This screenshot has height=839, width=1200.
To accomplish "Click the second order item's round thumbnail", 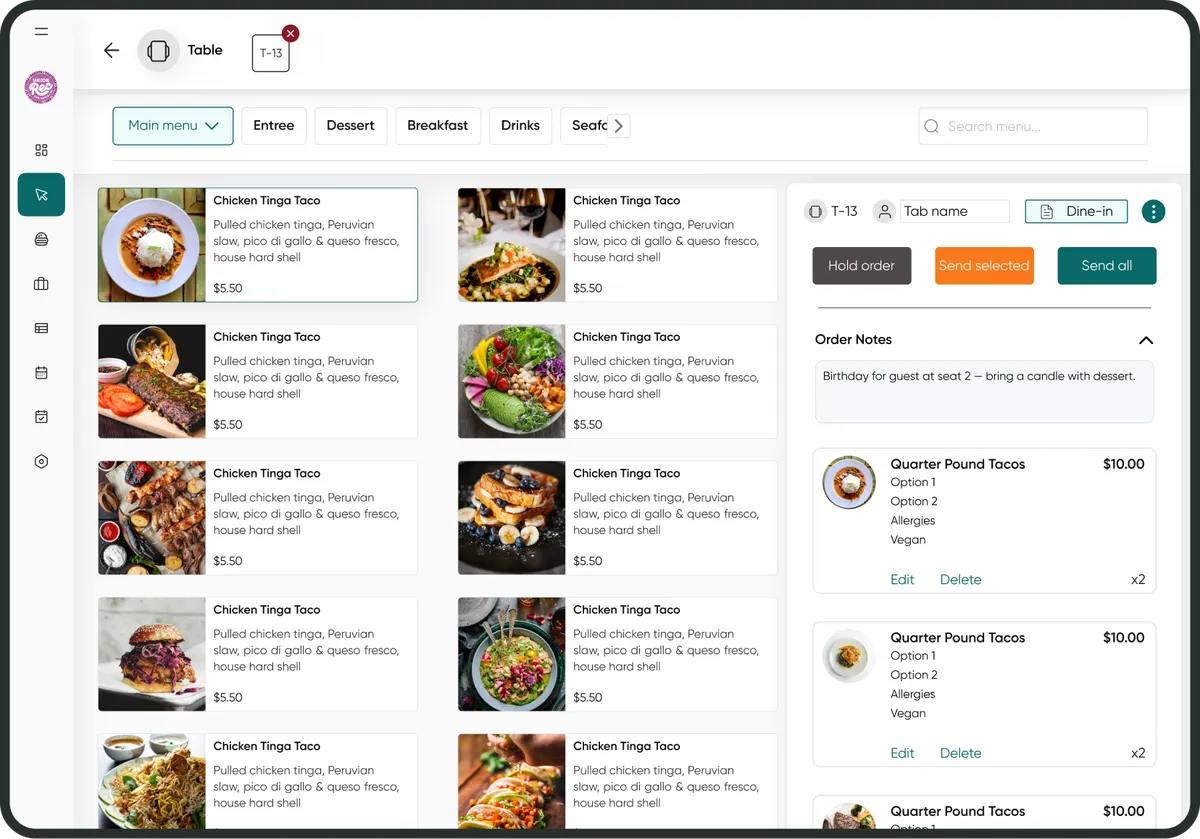I will (x=849, y=657).
